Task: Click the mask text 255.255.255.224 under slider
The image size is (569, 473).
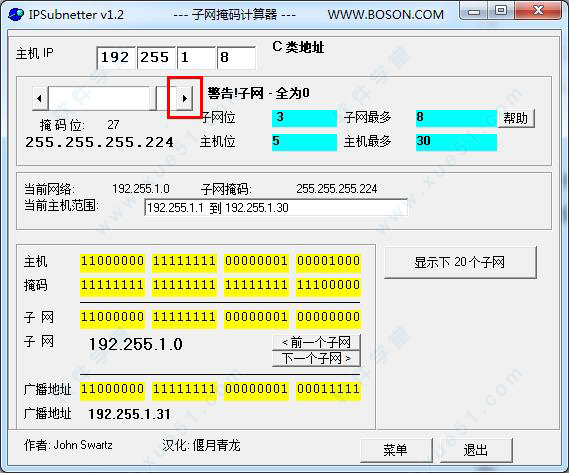Action: [99, 142]
